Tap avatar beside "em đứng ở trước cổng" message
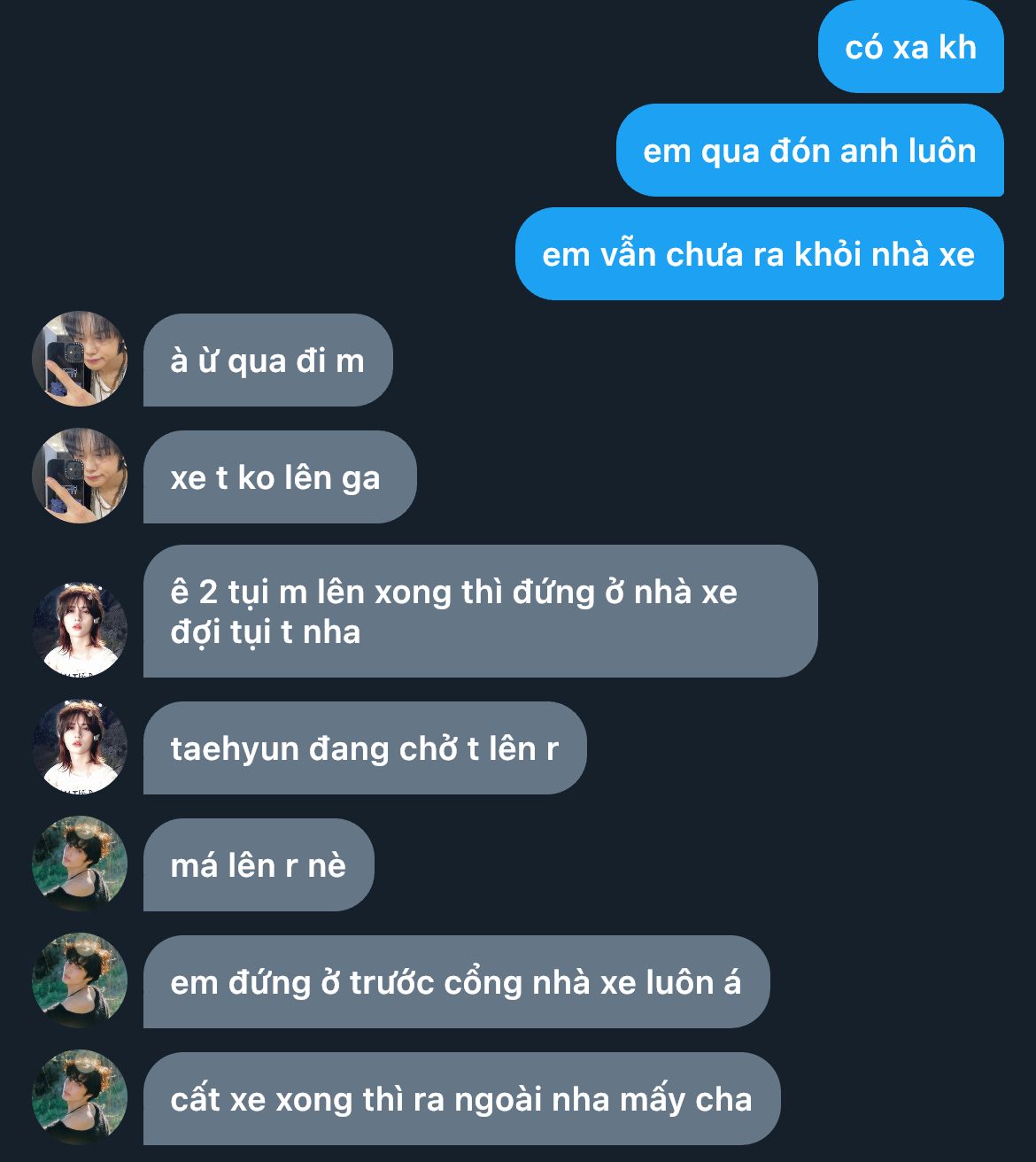 click(80, 980)
